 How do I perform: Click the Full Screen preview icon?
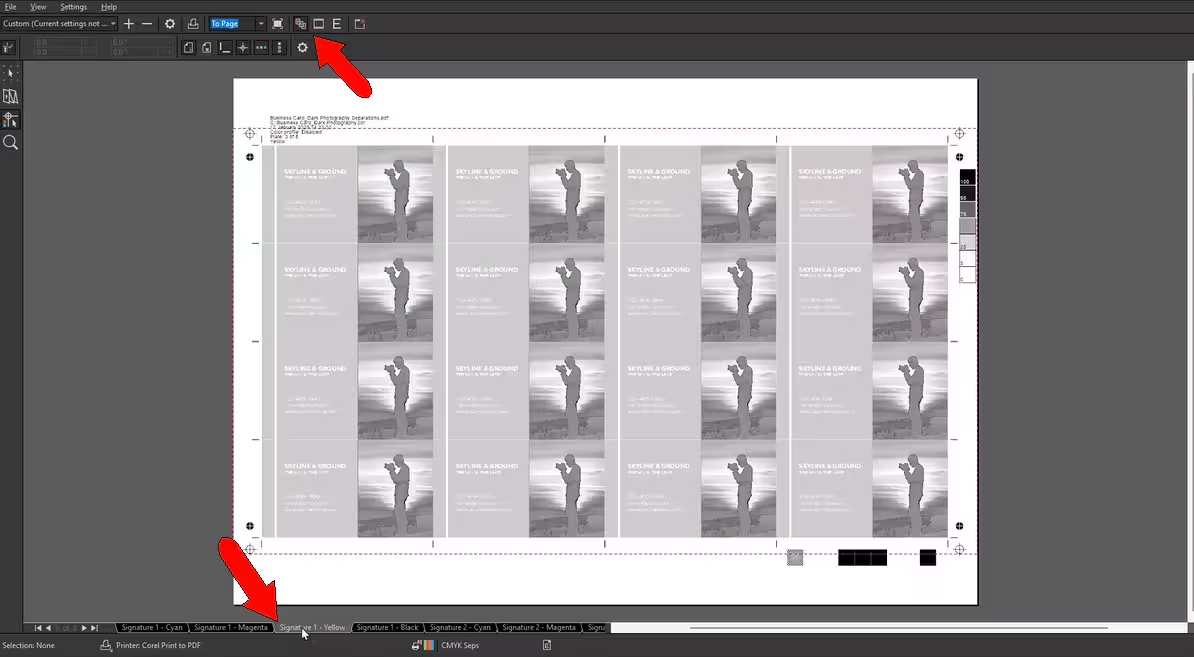(x=278, y=23)
